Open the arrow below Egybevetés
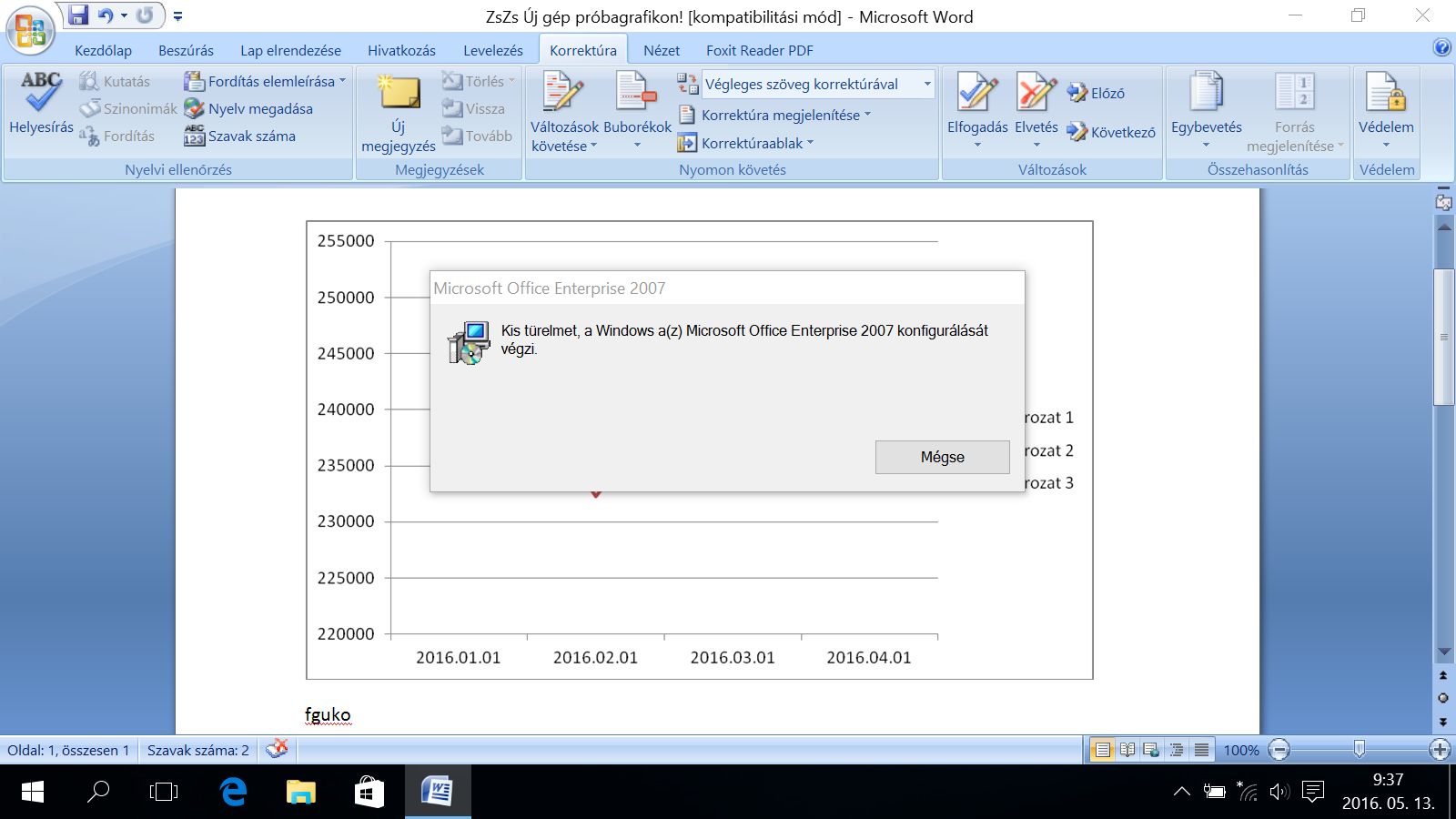Screen dimensions: 1456x819 (1207, 145)
